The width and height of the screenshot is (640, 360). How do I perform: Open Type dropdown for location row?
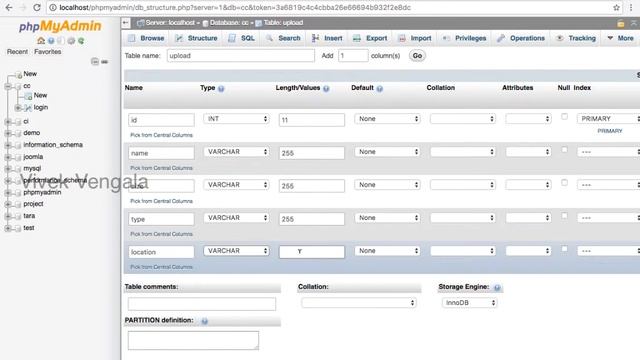236,251
